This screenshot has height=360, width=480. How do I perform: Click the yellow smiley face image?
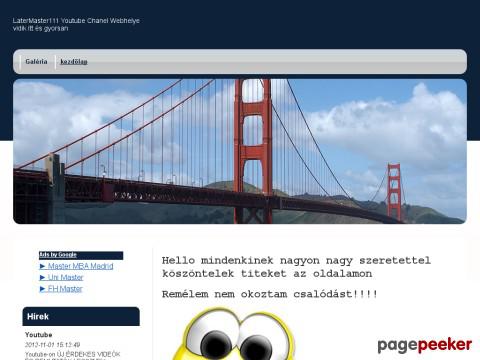tap(233, 334)
